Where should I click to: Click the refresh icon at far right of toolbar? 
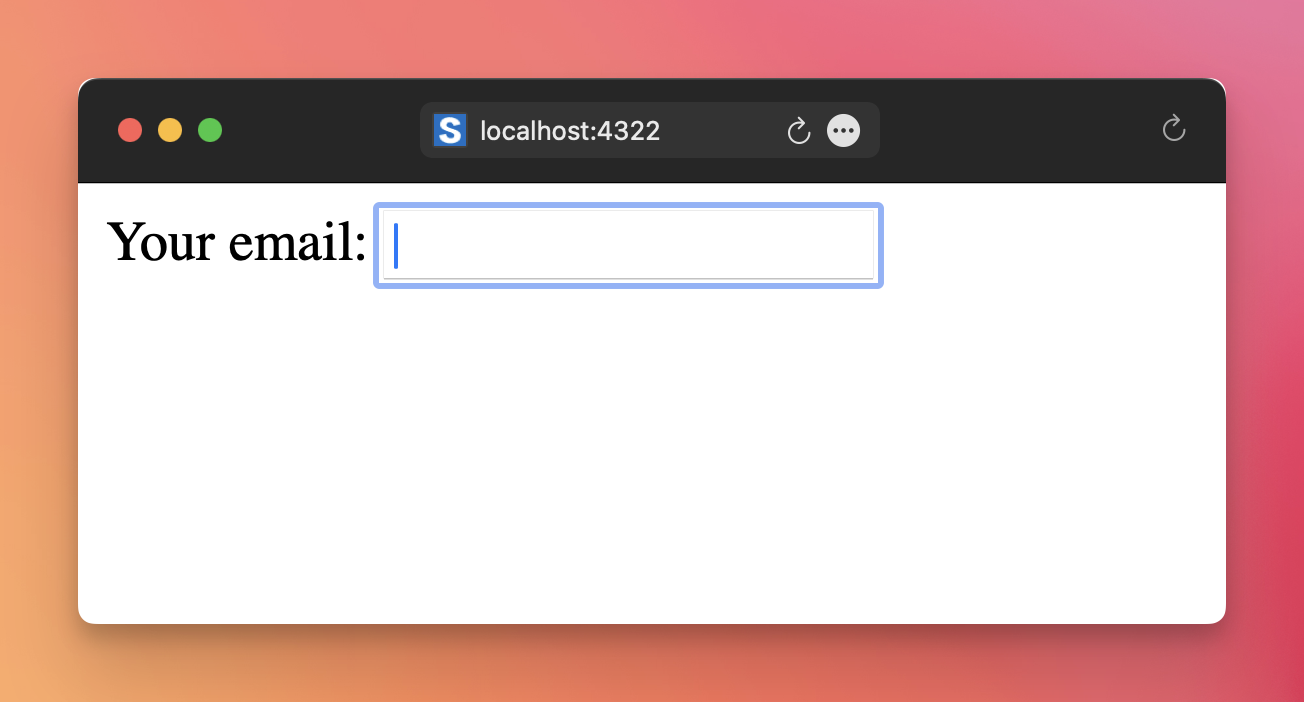[x=1173, y=128]
